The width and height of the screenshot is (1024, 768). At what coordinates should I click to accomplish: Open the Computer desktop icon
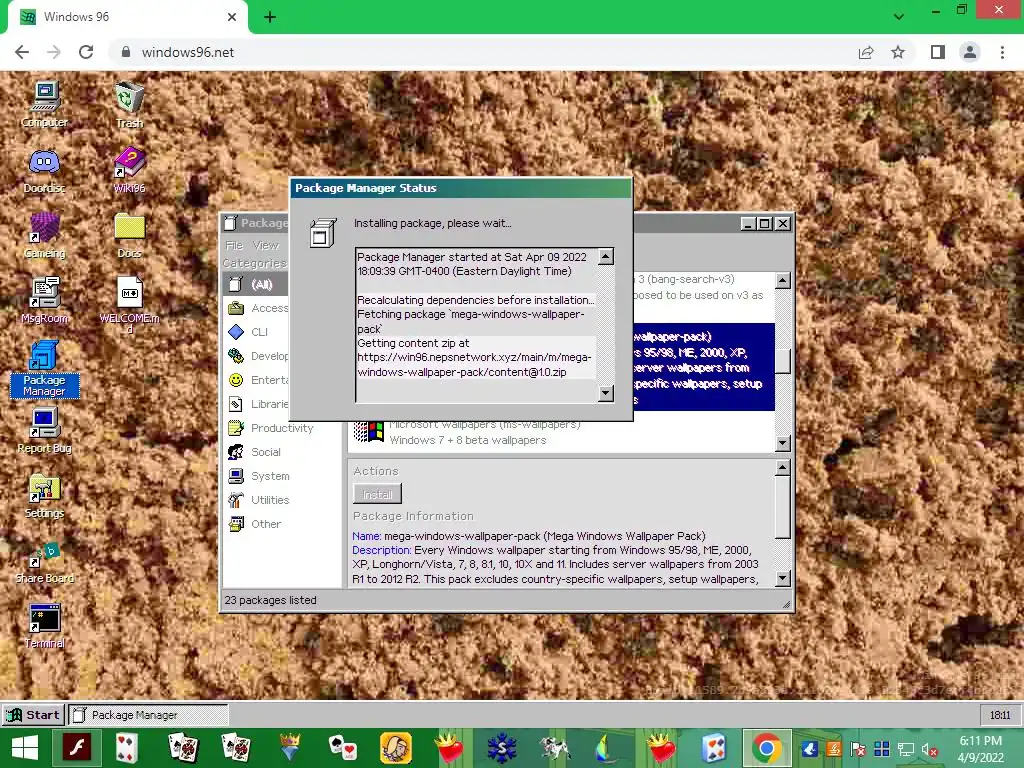(x=44, y=104)
